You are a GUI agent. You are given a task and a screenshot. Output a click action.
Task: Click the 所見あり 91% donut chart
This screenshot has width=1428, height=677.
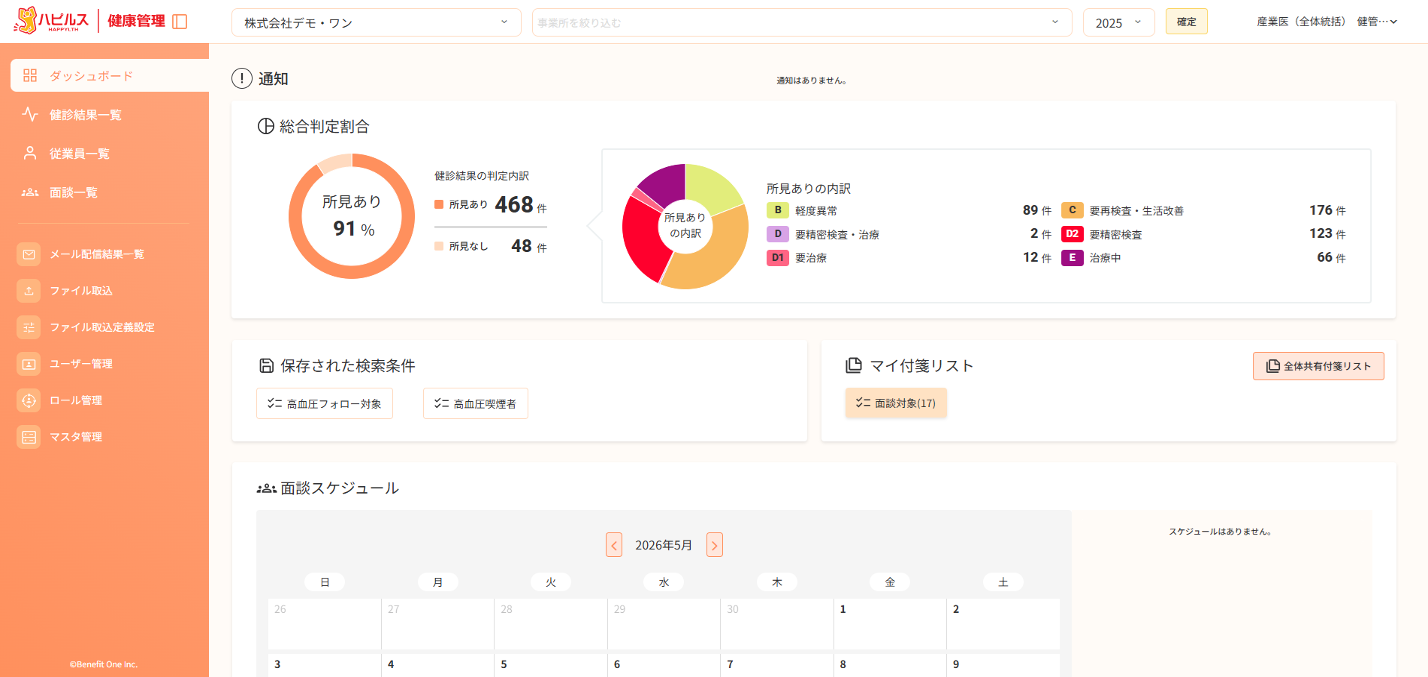click(351, 216)
